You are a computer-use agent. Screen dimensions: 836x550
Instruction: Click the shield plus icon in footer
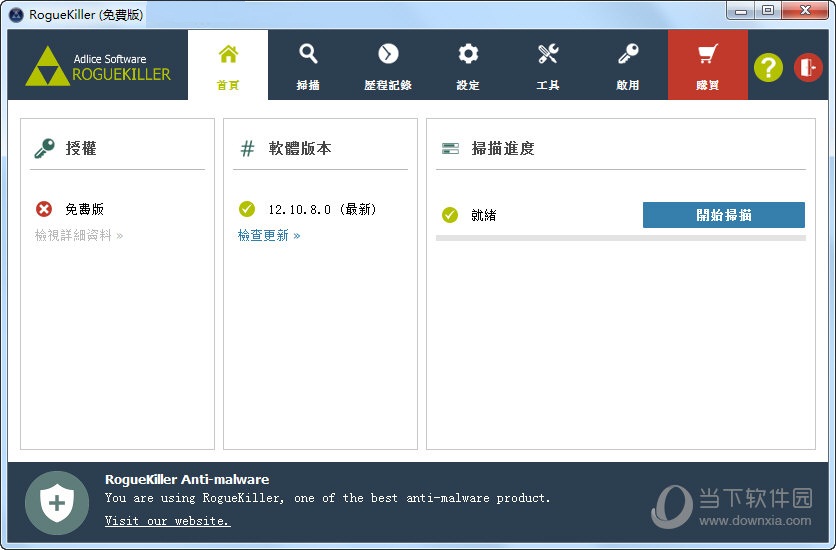(57, 503)
